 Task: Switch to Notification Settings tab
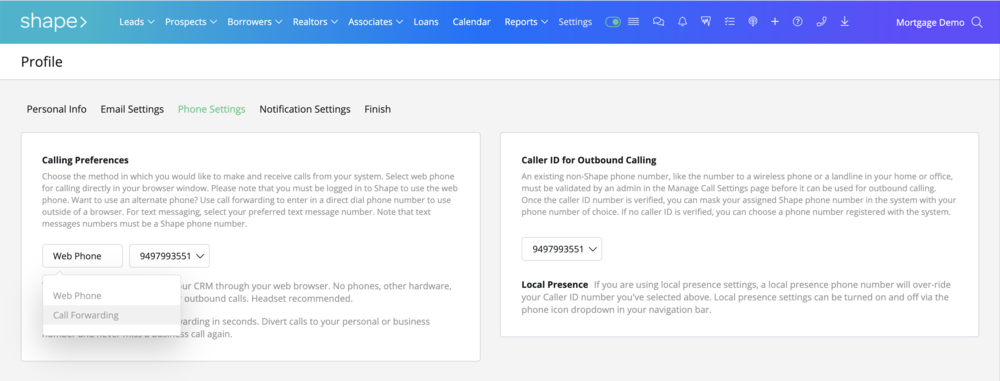[x=305, y=109]
